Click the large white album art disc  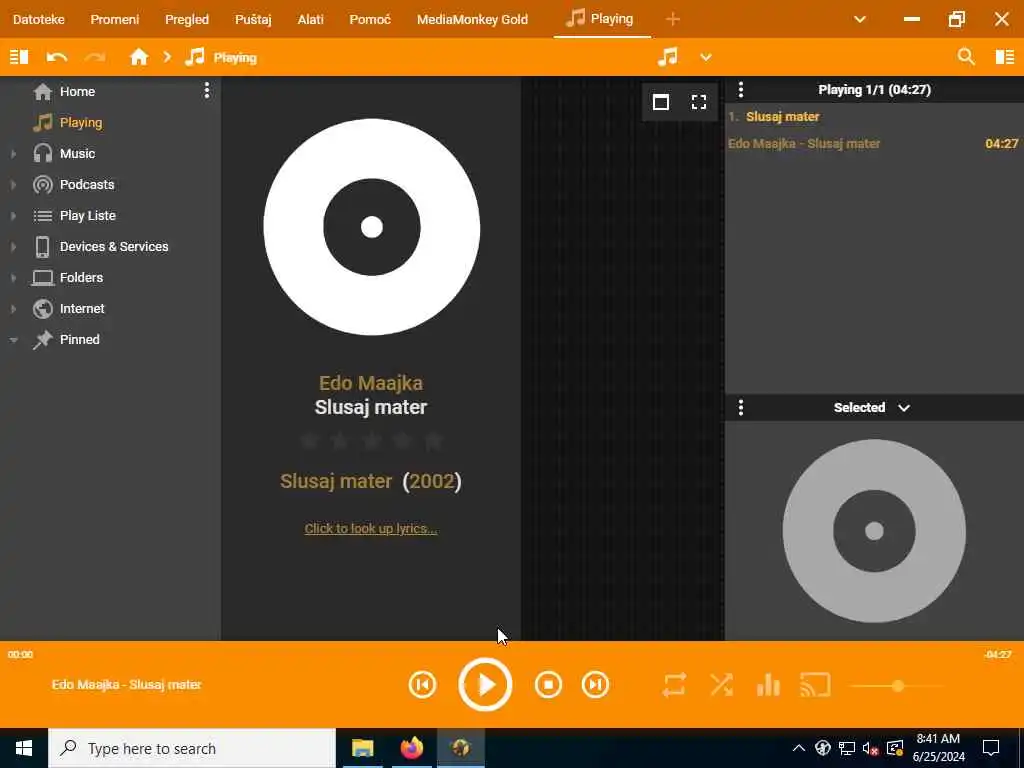tap(372, 227)
